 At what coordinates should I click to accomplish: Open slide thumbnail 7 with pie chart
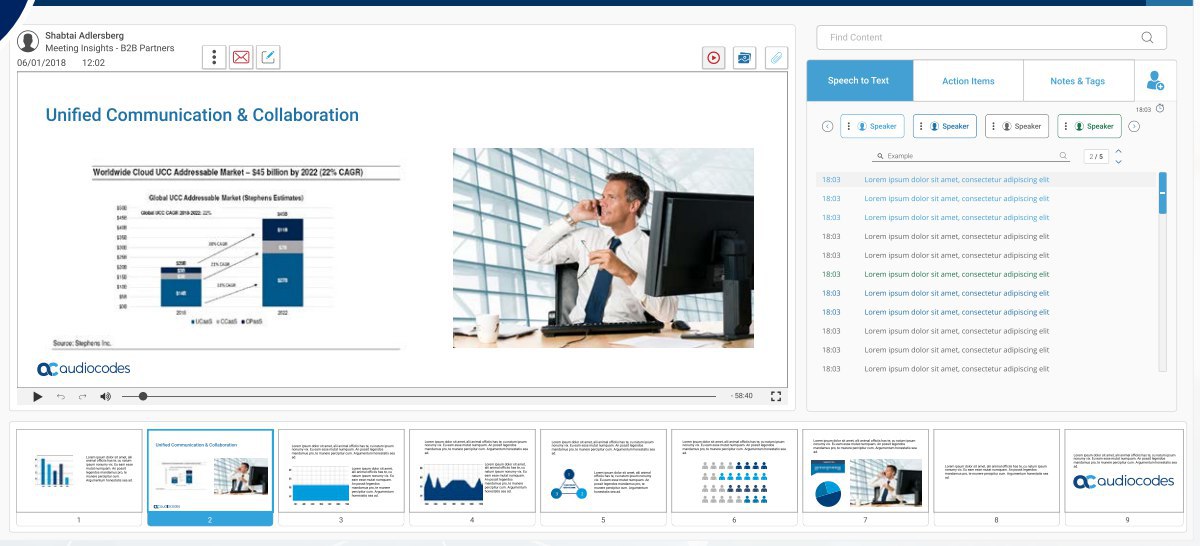click(x=865, y=471)
